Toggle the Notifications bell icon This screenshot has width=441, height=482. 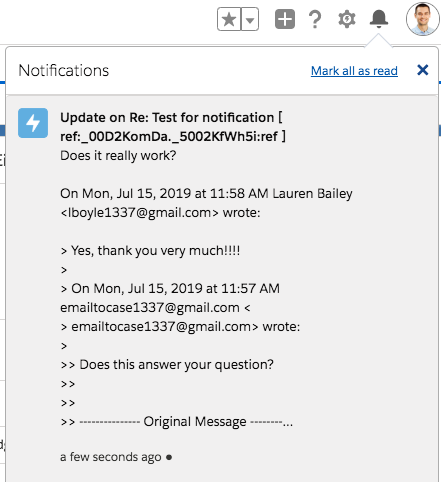click(x=379, y=19)
